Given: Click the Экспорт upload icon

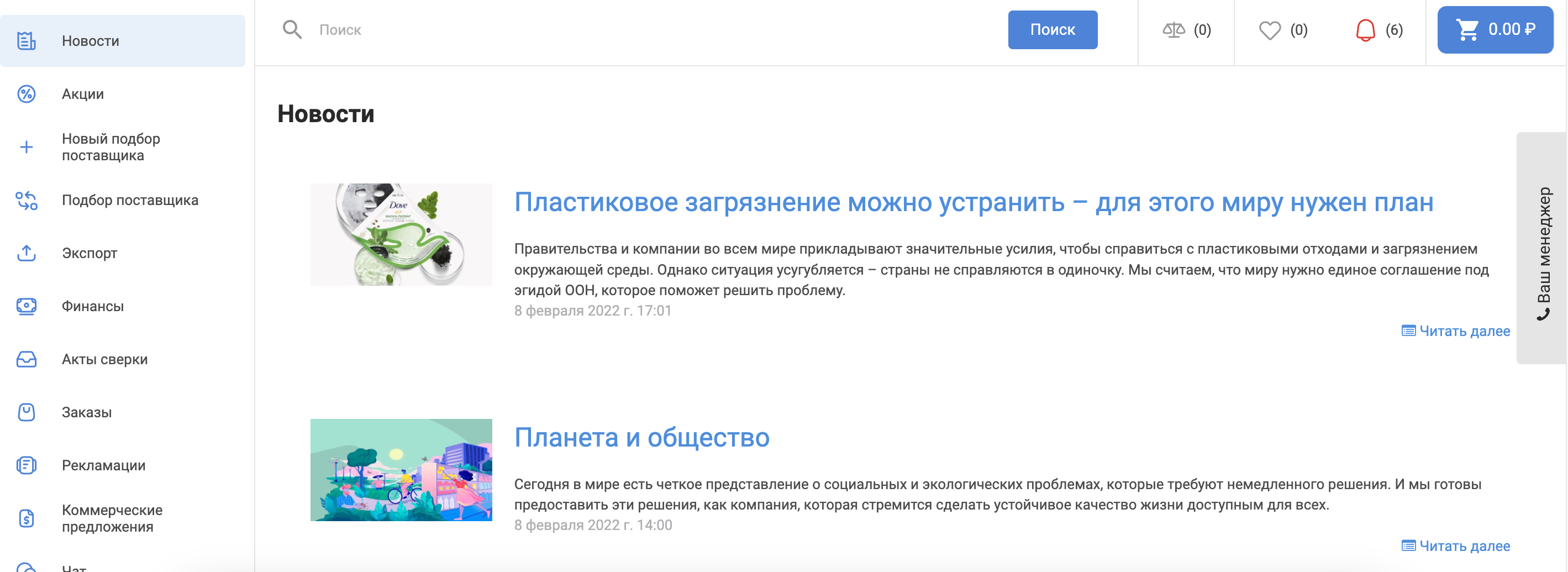Looking at the screenshot, I should tap(26, 253).
